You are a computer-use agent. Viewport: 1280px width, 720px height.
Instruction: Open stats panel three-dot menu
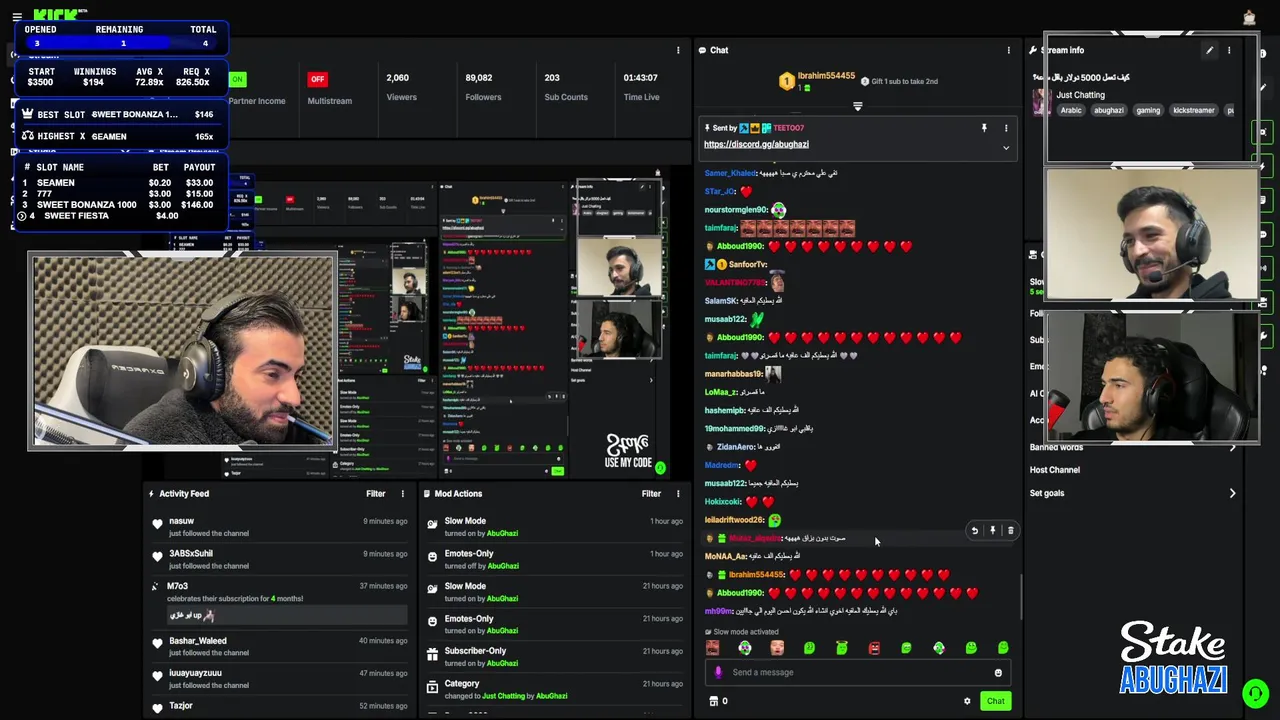point(678,50)
